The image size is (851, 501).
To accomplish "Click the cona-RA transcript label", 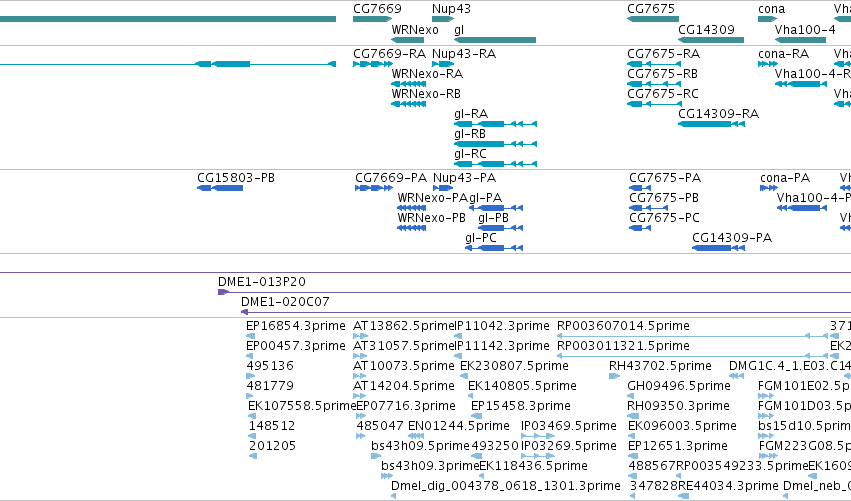I will point(783,54).
